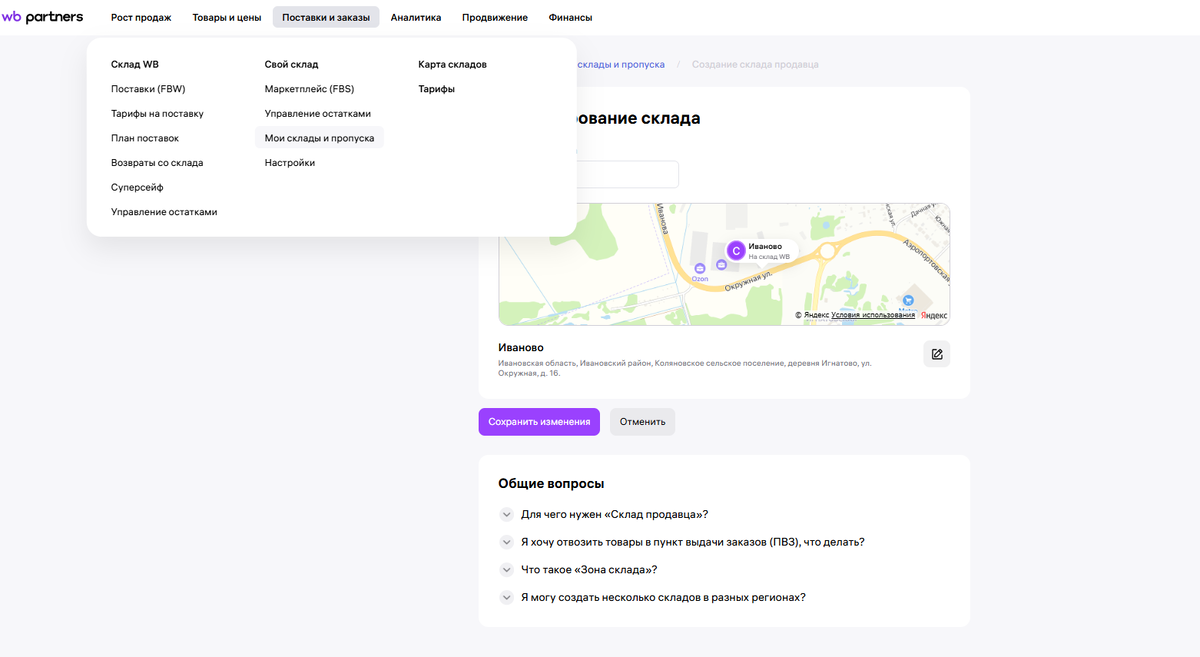1200x657 pixels.
Task: Open the Товары и цены menu
Action: (227, 17)
